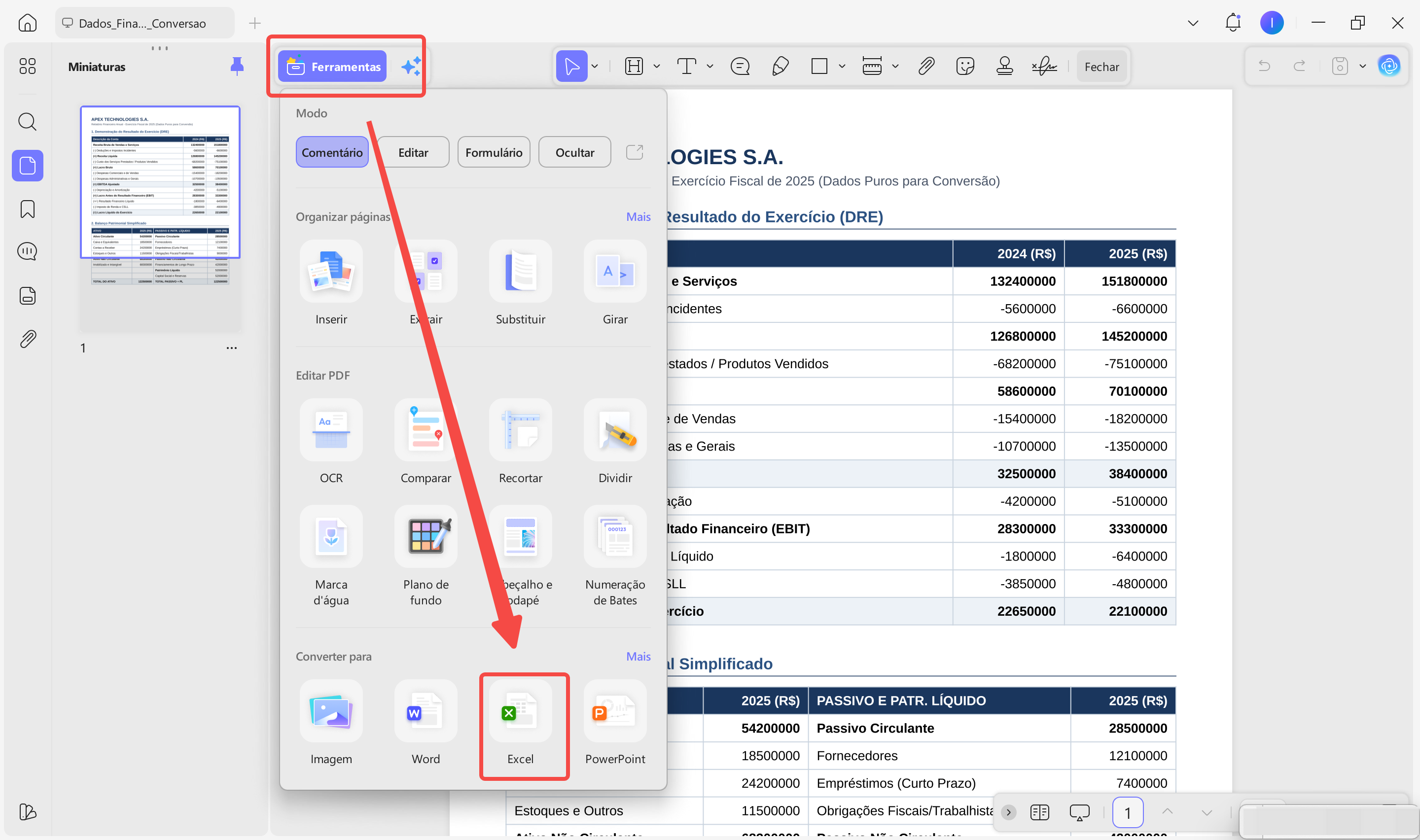
Task: Expand the measurement tool dropdown arrow
Action: 895,66
